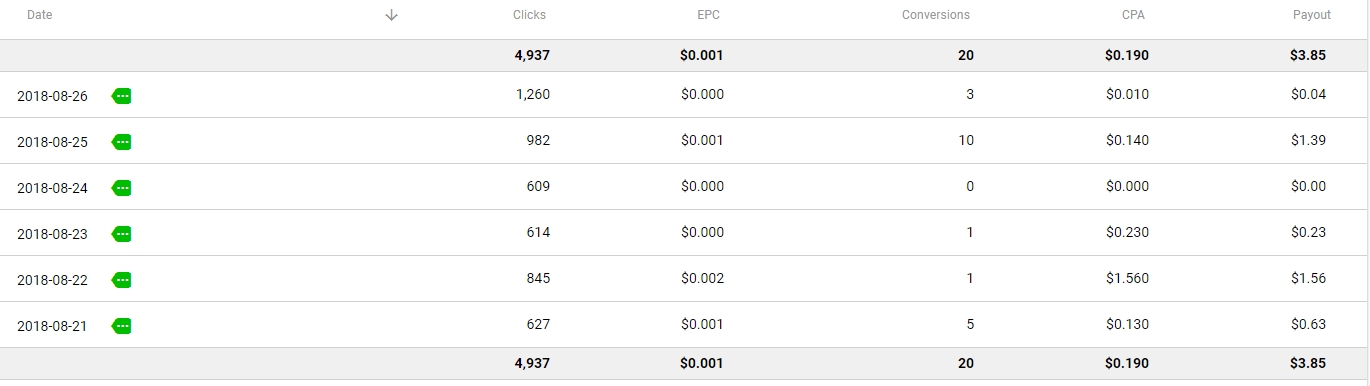Image resolution: width=1370 pixels, height=386 pixels.
Task: Select the green tag icon for 2018-08-23
Action: (122, 234)
